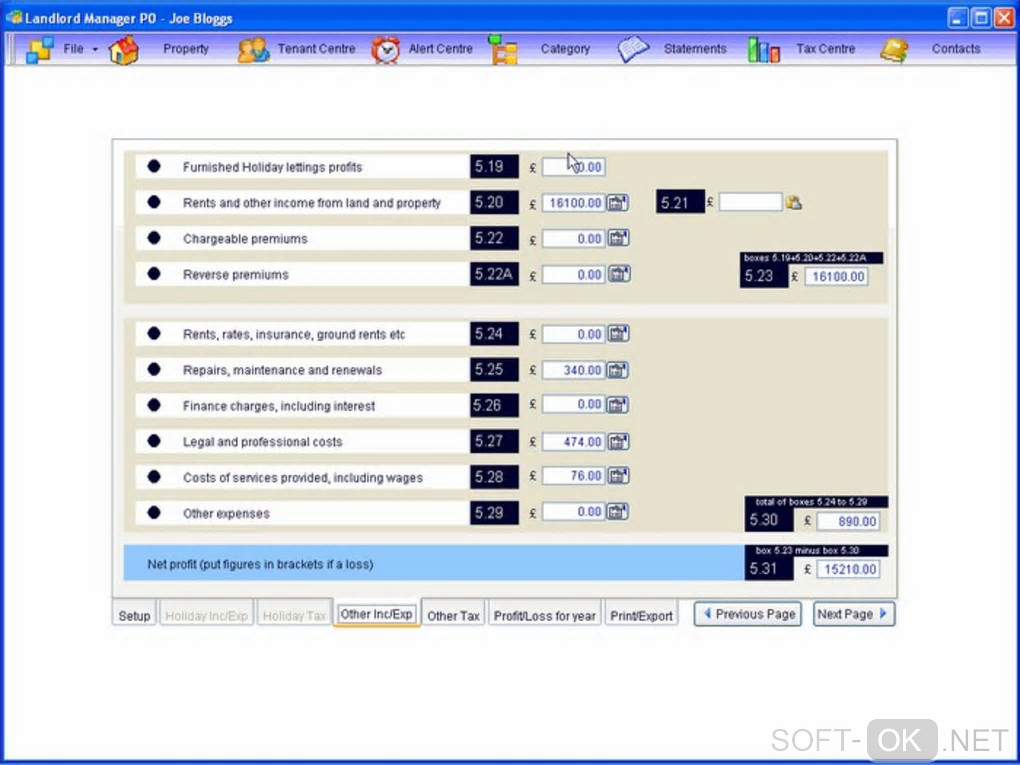Click the Repairs, maintenance and renewals label

282,370
